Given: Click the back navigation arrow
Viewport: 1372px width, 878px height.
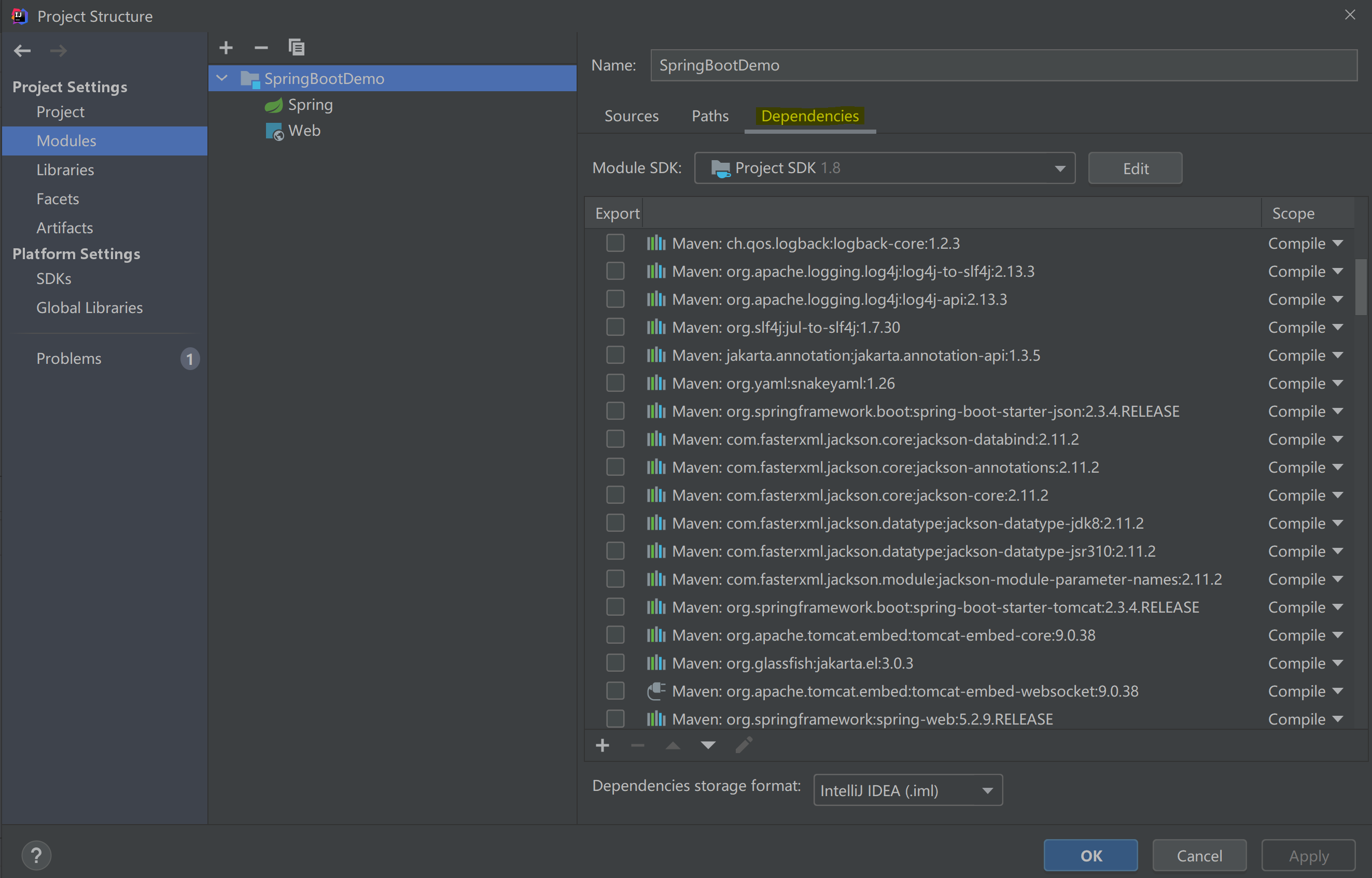Looking at the screenshot, I should [x=22, y=51].
